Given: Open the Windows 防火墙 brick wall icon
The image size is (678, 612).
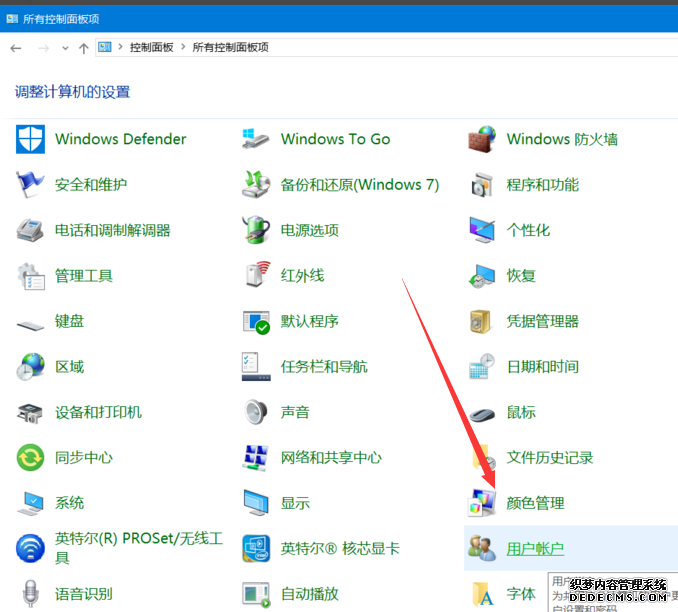Looking at the screenshot, I should pyautogui.click(x=482, y=139).
